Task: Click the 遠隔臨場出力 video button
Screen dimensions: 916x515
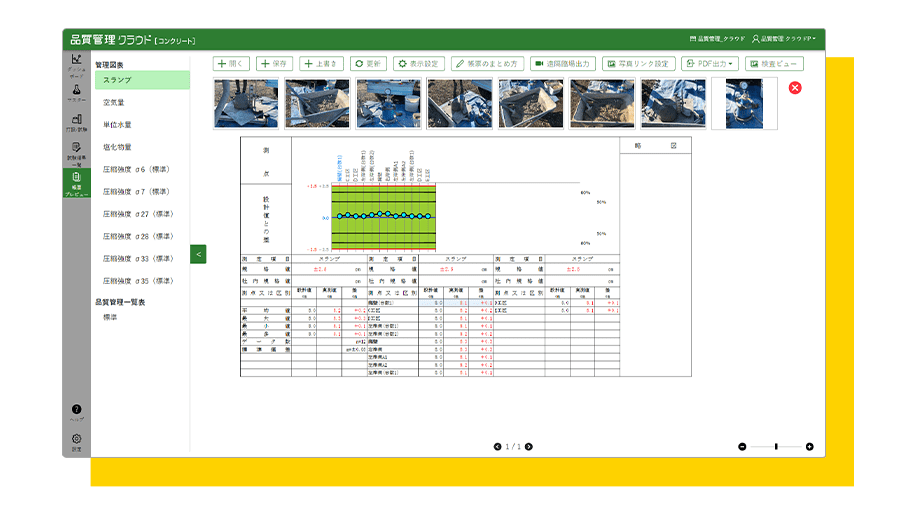Action: pos(563,64)
